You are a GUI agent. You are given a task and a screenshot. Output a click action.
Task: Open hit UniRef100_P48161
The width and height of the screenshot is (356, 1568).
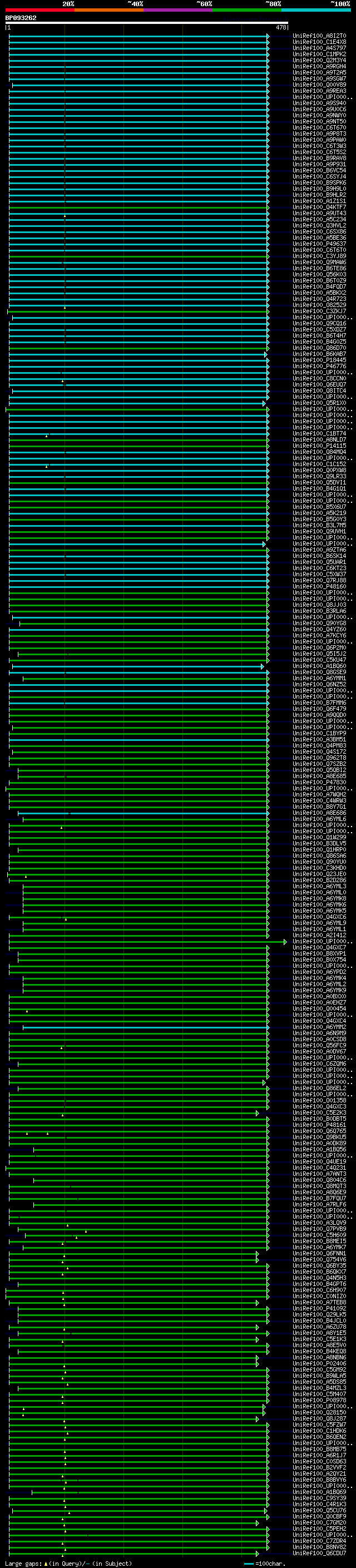(x=319, y=1125)
